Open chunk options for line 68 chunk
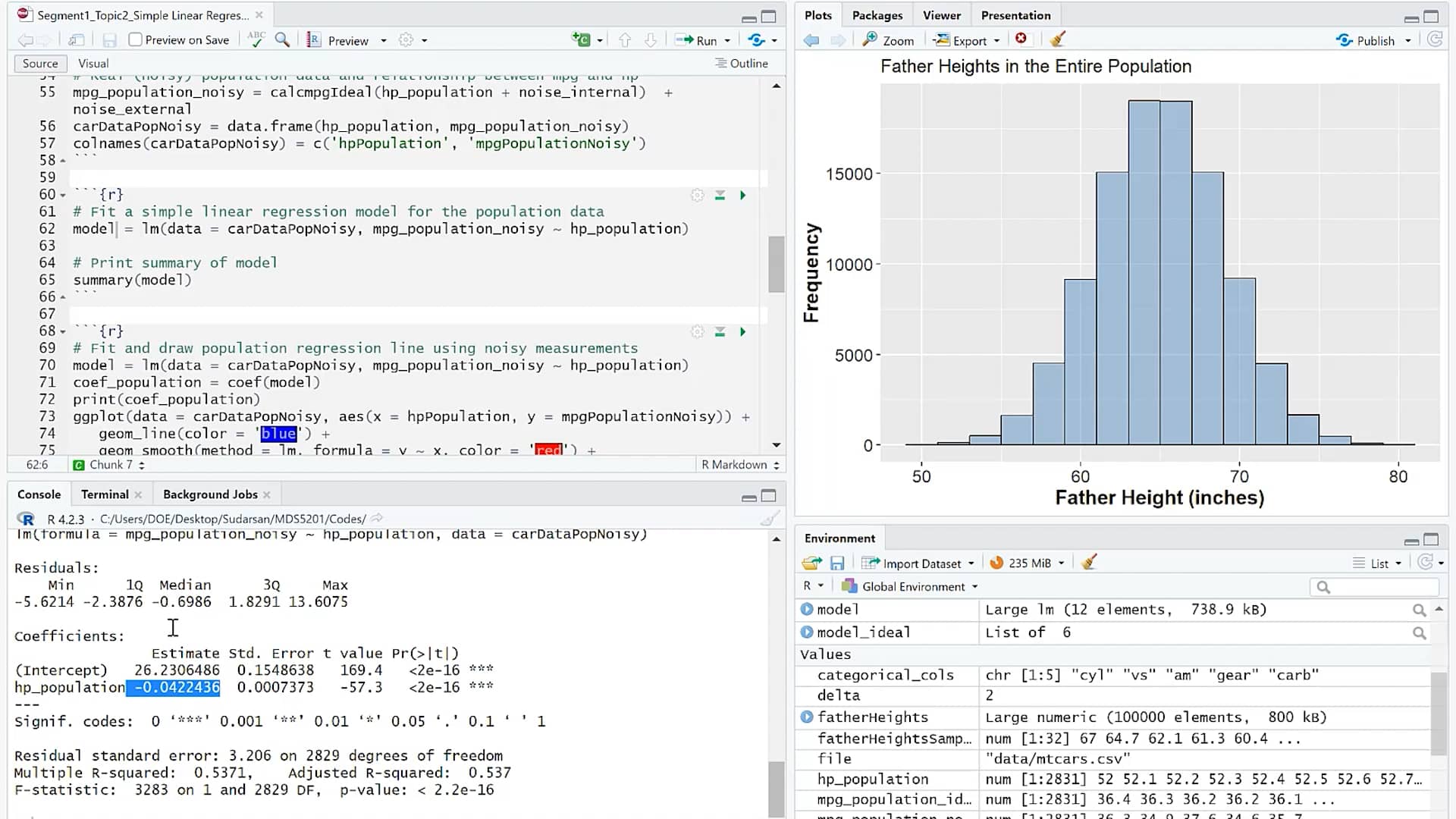This screenshot has height=819, width=1456. tap(697, 332)
